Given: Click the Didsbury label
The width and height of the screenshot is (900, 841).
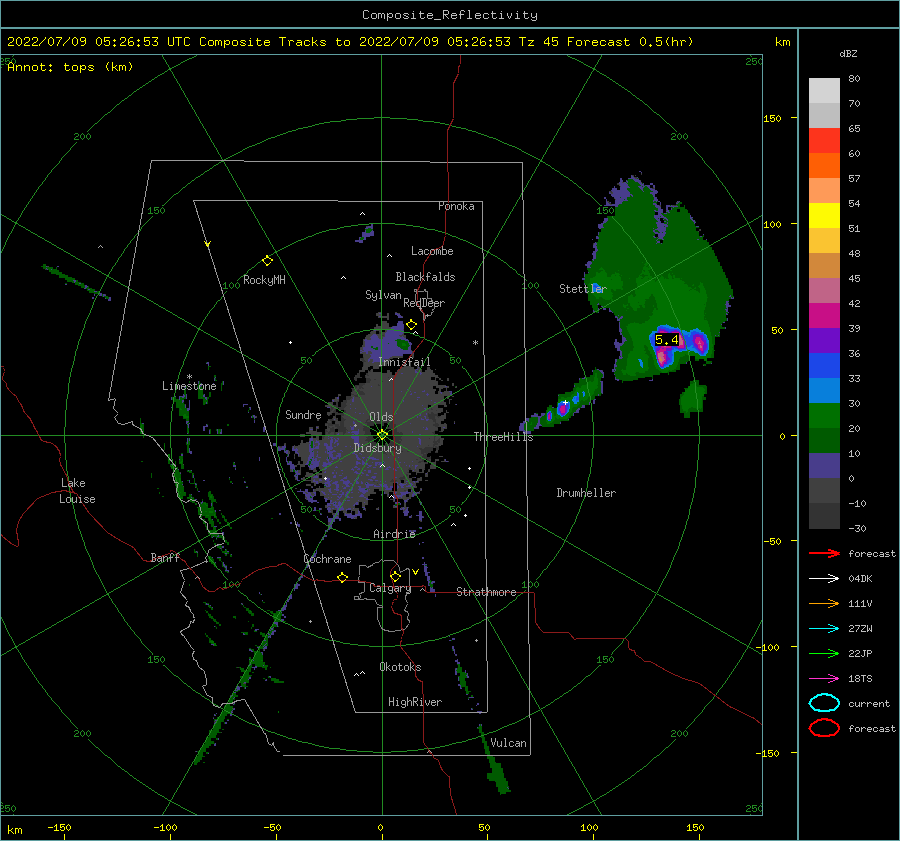Looking at the screenshot, I should click(x=378, y=448).
